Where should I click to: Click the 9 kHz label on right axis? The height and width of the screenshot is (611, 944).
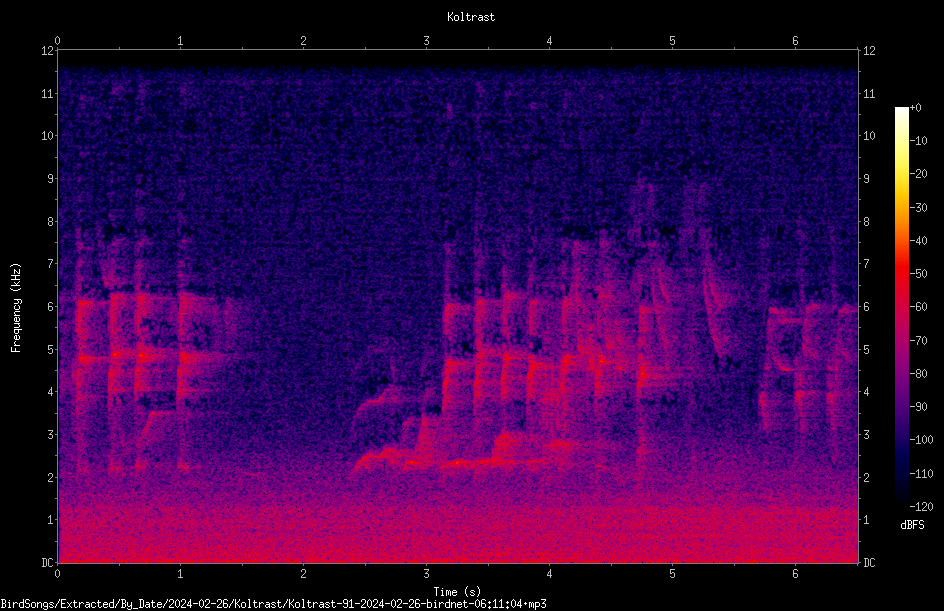click(x=866, y=179)
